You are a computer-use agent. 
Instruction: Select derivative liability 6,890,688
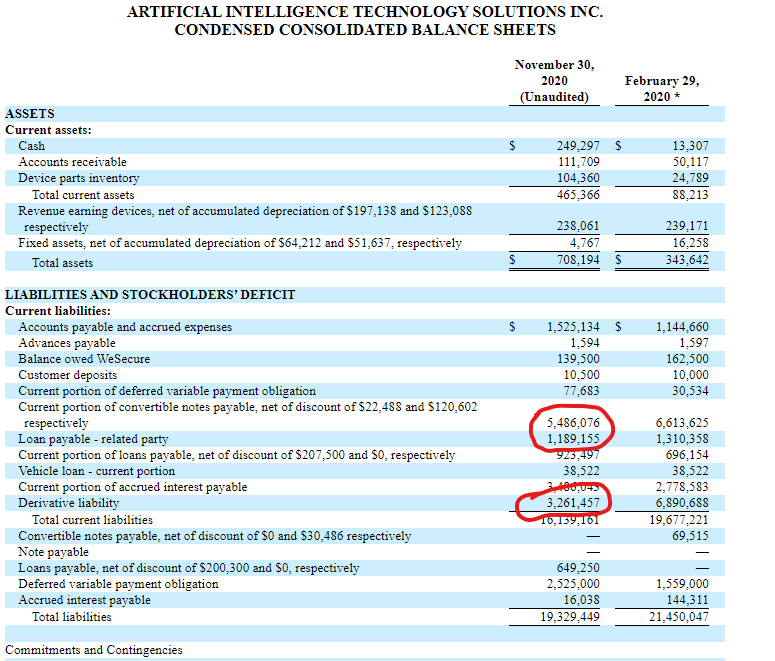click(x=682, y=503)
